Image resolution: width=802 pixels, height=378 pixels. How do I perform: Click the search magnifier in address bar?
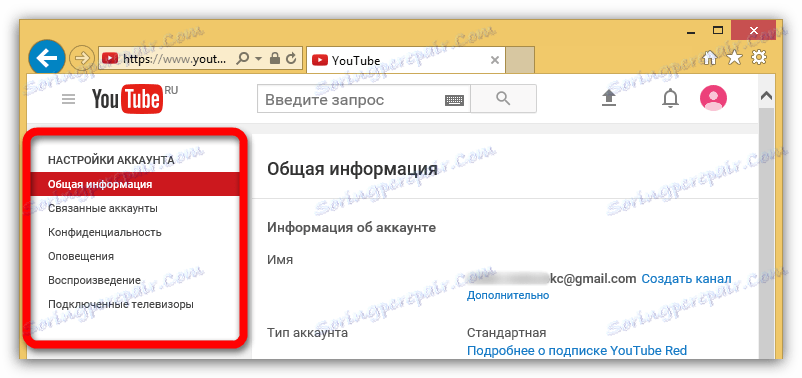coord(243,59)
